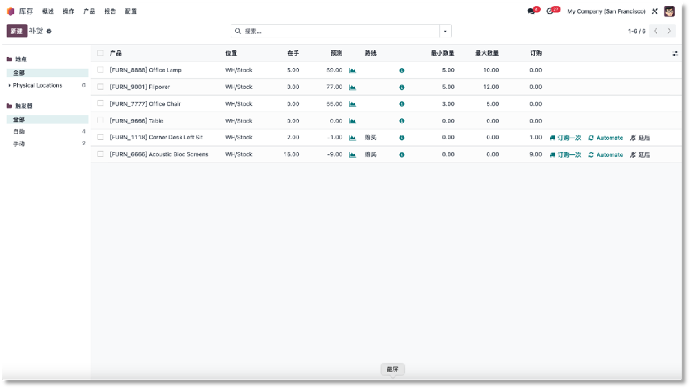Click 订购一次 for Corner Desk Left Sit
The width and height of the screenshot is (690, 389).
pyautogui.click(x=565, y=138)
